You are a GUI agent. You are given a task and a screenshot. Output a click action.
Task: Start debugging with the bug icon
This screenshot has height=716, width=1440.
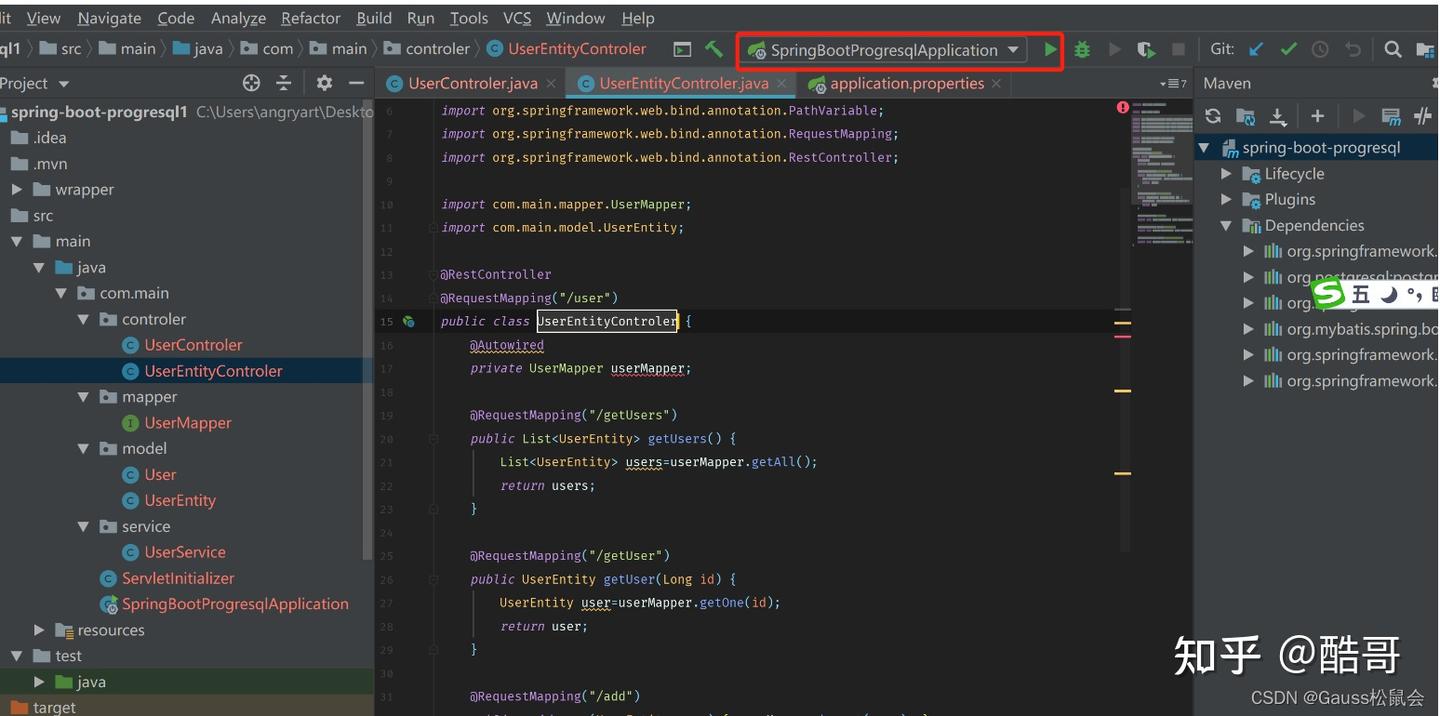click(1082, 49)
